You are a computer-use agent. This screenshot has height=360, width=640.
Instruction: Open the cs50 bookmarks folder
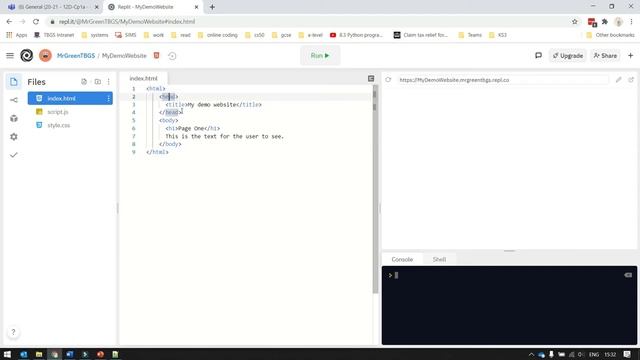255,35
